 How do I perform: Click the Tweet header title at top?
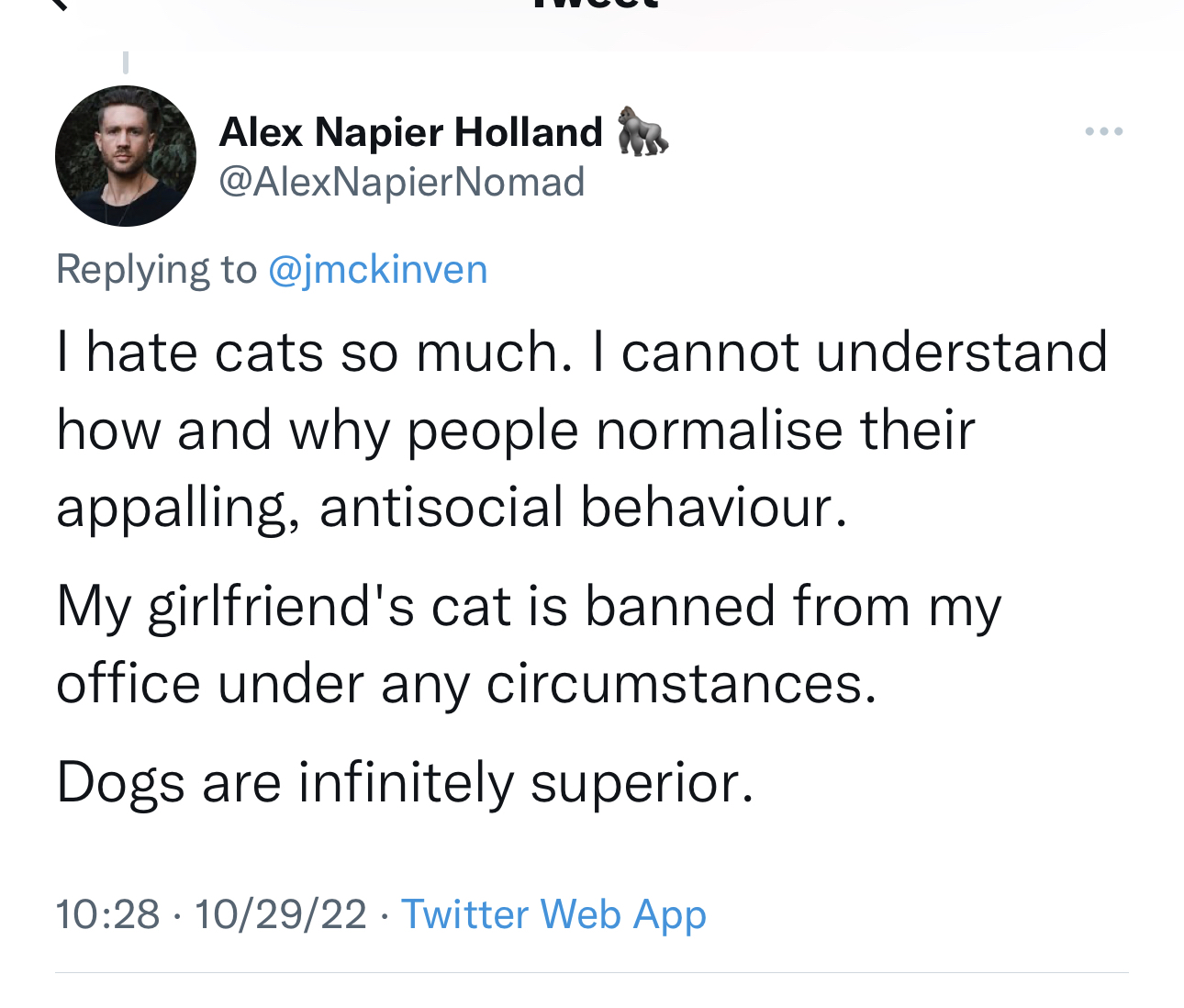(595, 5)
